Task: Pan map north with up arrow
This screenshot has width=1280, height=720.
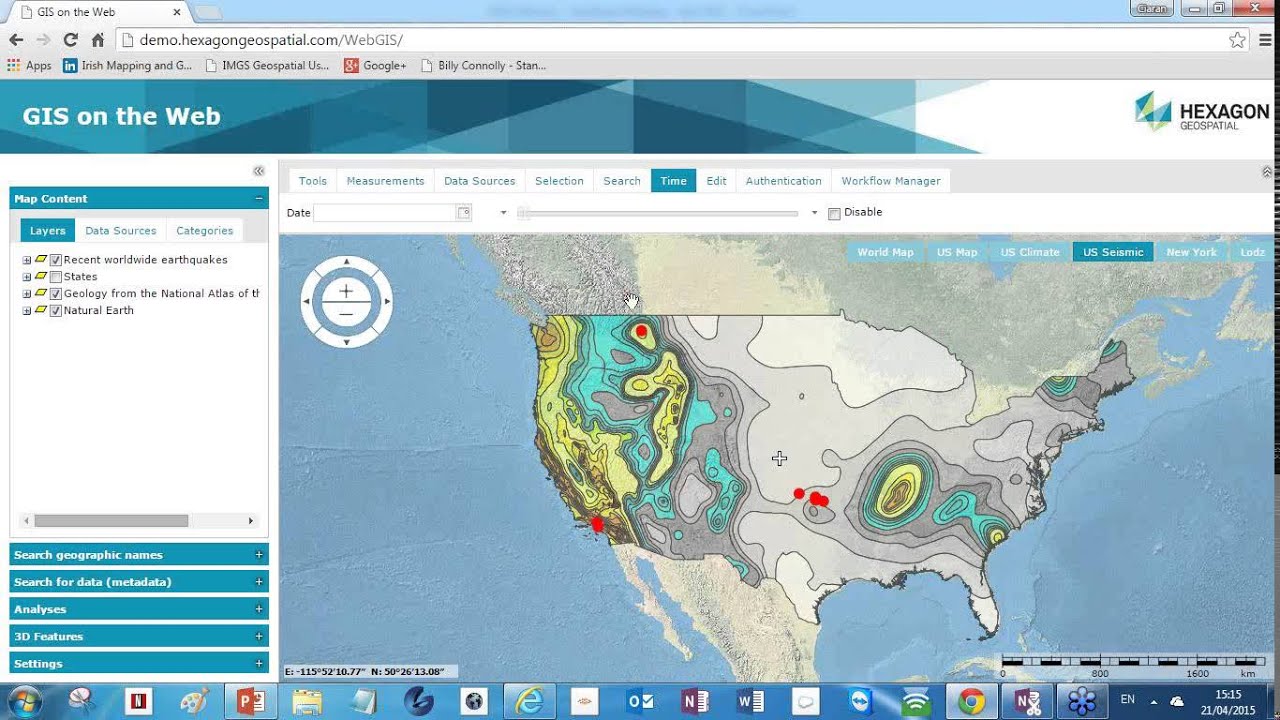Action: [x=346, y=262]
